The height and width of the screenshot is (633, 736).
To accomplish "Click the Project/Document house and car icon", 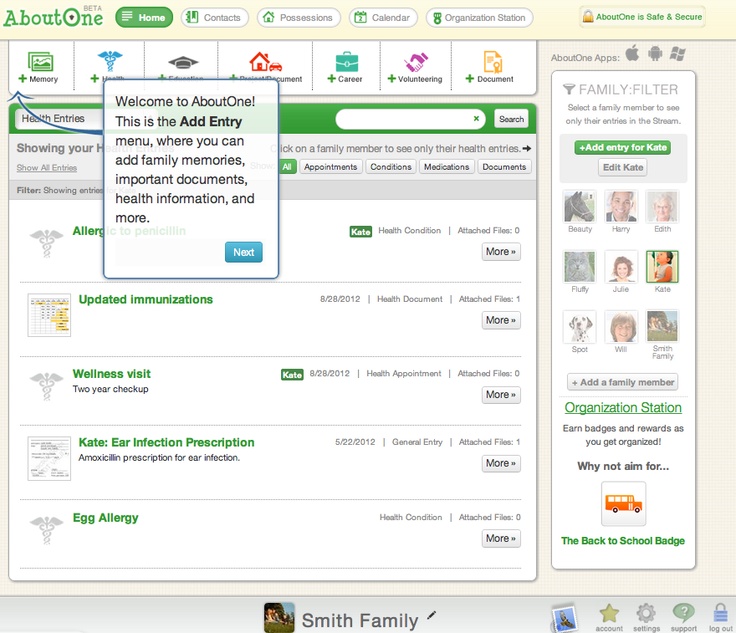I will (x=265, y=62).
